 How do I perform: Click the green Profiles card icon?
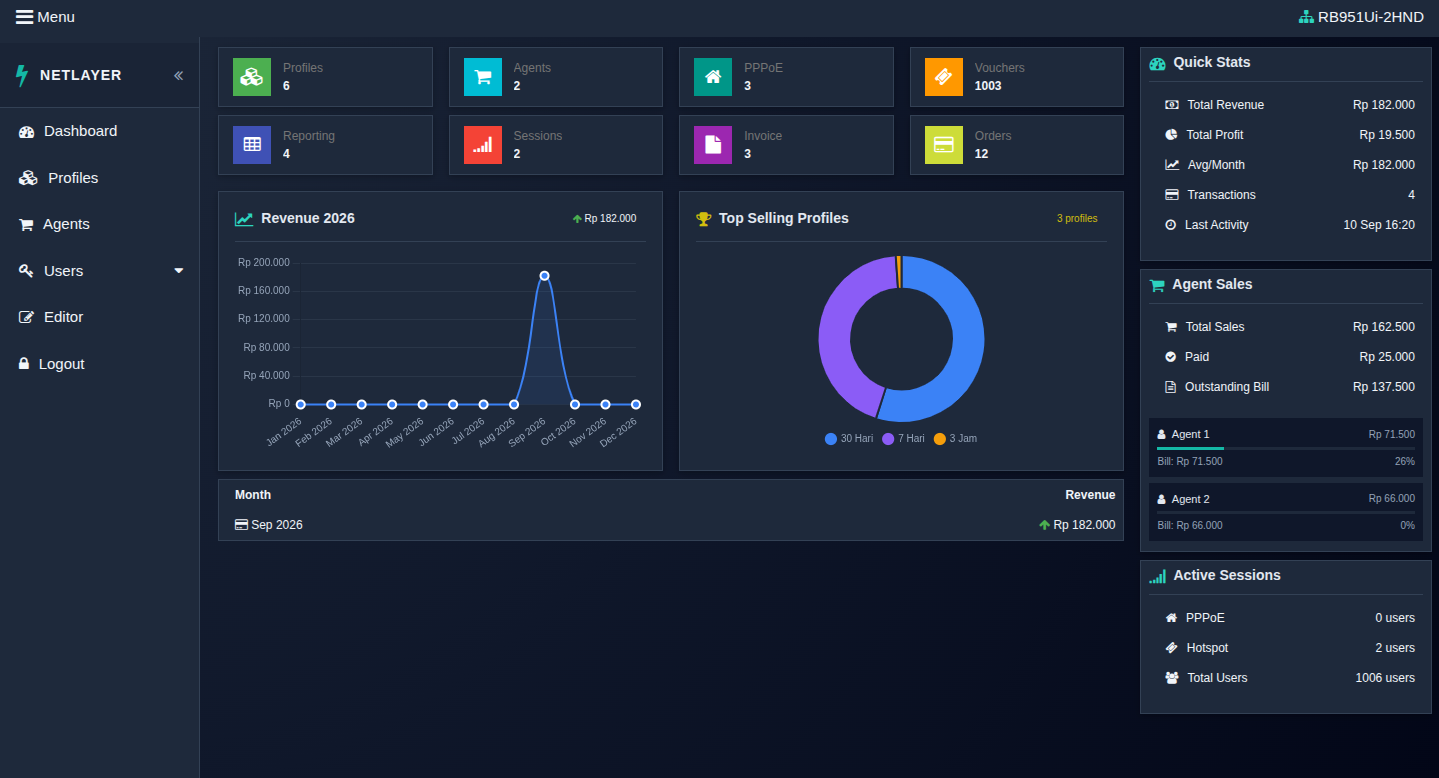click(x=252, y=77)
